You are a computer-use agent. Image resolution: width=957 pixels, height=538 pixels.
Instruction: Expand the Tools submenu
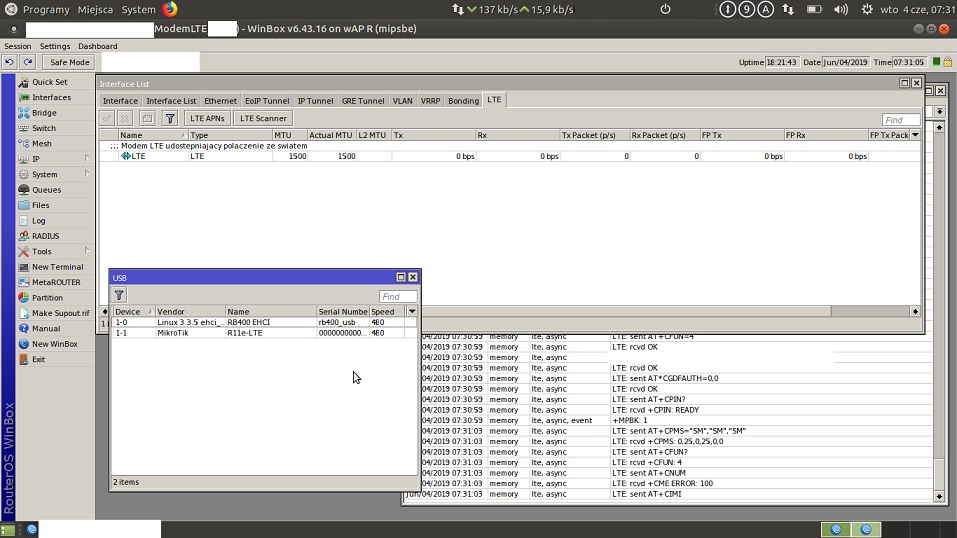point(87,251)
